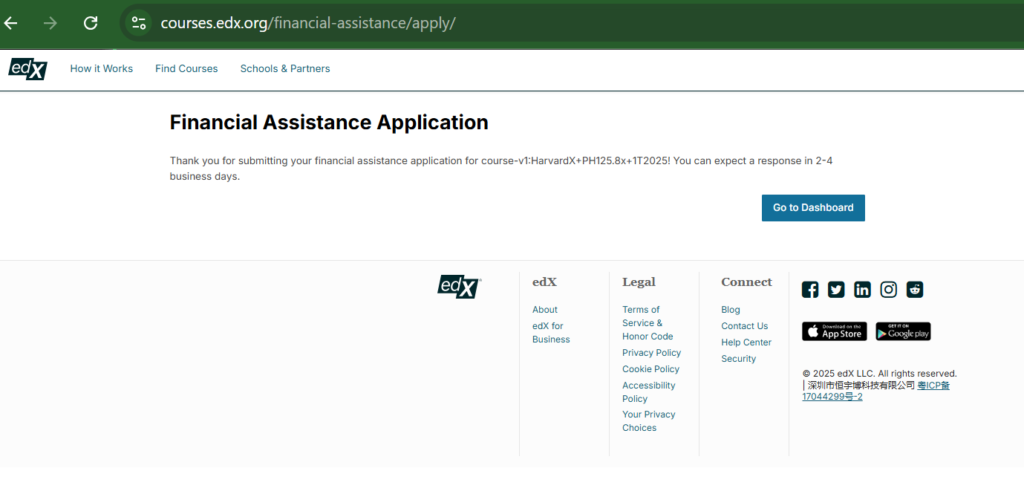Open the edX Twitter icon
Viewport: 1024px width, 494px height.
click(x=836, y=289)
